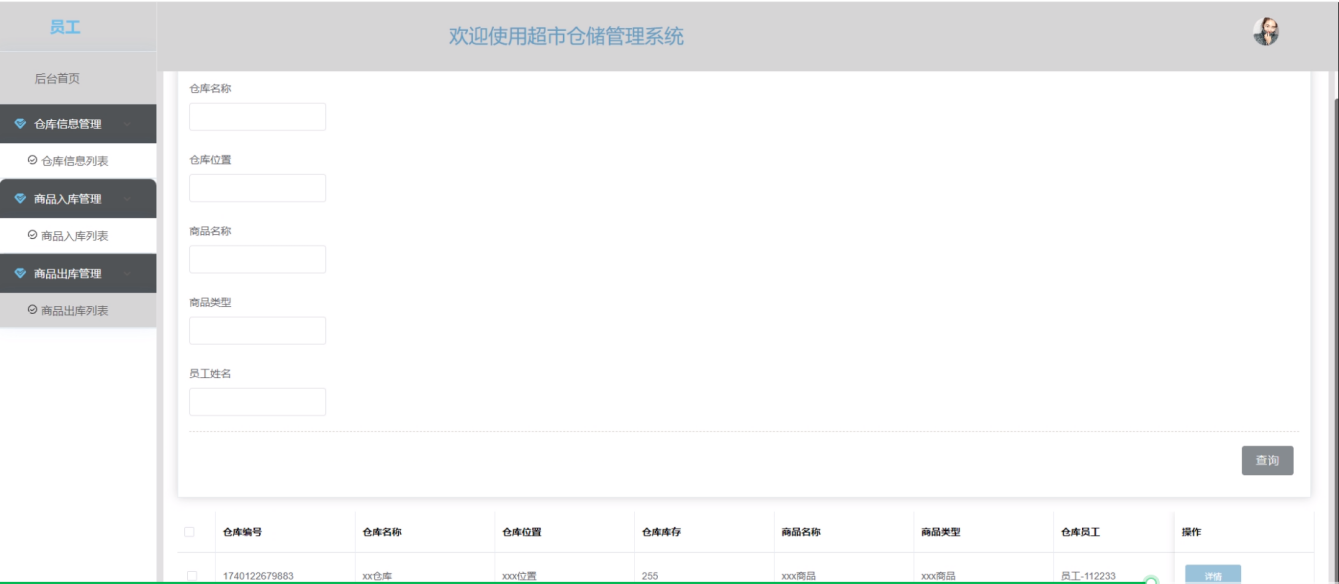The height and width of the screenshot is (584, 1339).
Task: Click the check-circle icon before 仓库信息列表
Action: click(32, 160)
